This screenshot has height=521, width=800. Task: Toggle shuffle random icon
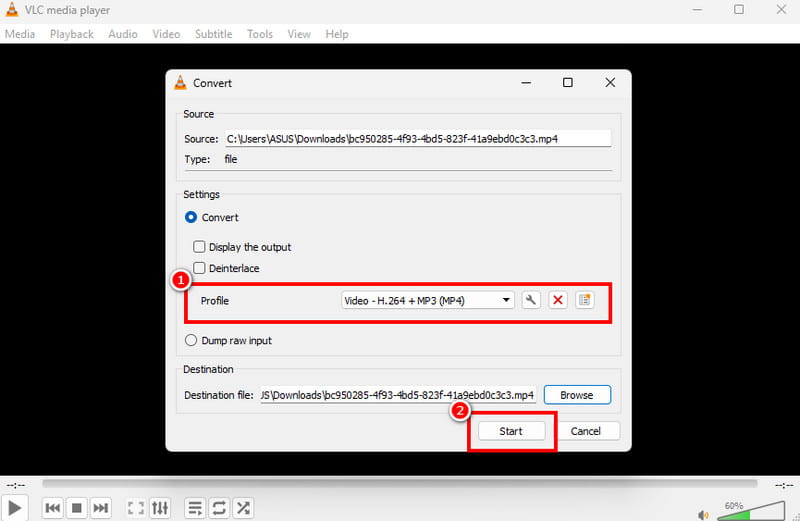(x=243, y=508)
